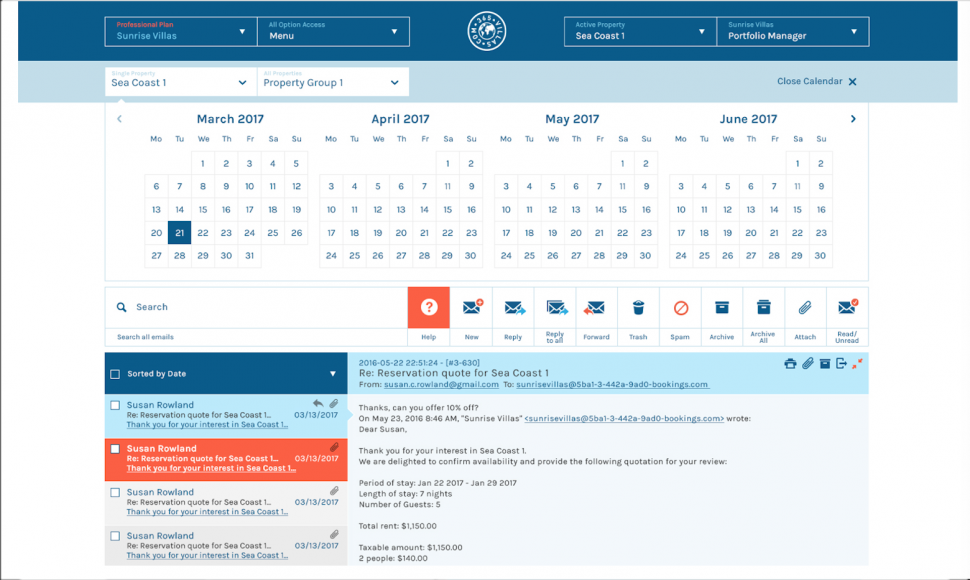Image resolution: width=970 pixels, height=580 pixels.
Task: Open the Sorted by Date dropdown arrow
Action: (333, 374)
